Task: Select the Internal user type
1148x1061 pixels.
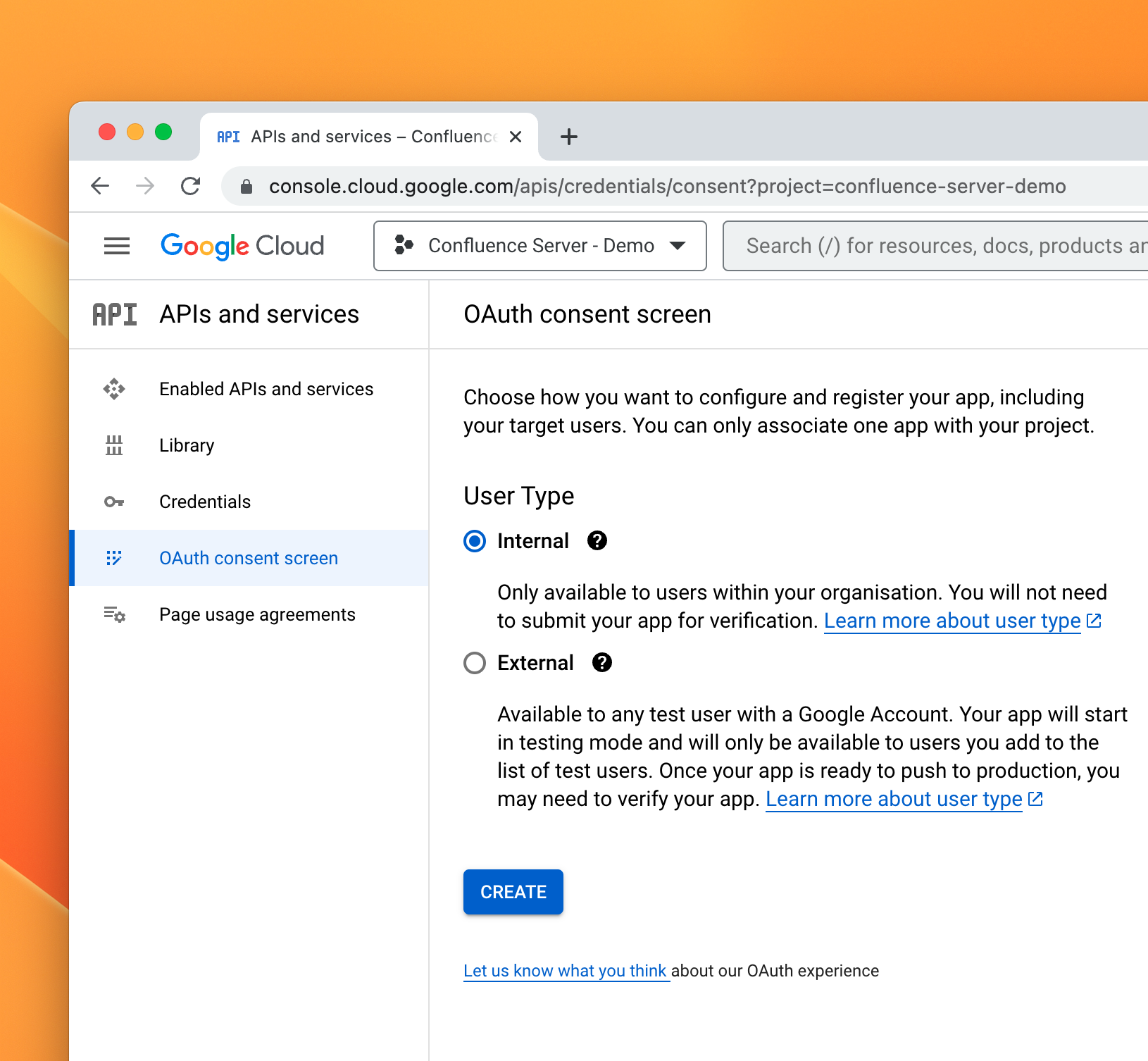Action: [475, 541]
